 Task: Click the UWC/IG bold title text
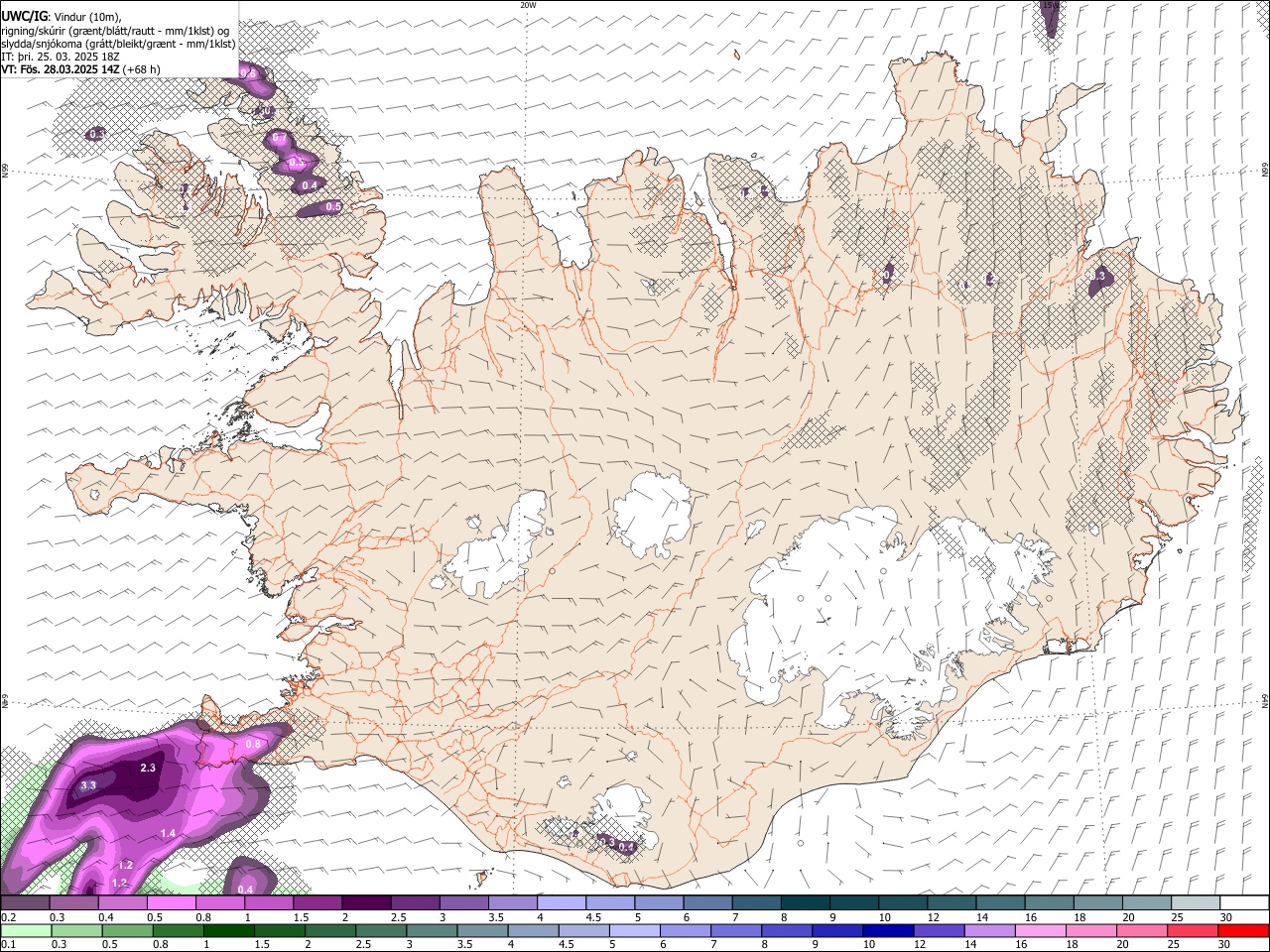[x=24, y=17]
